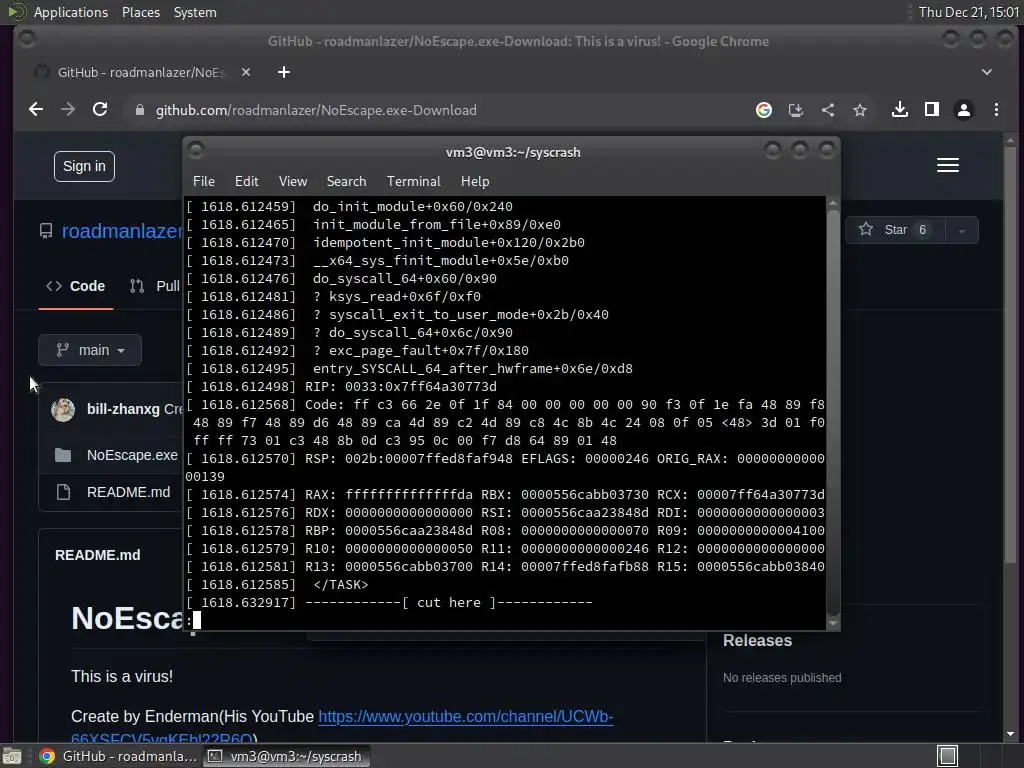Screen dimensions: 1024x768
Task: Click the README.md file icon
Action: point(63,492)
